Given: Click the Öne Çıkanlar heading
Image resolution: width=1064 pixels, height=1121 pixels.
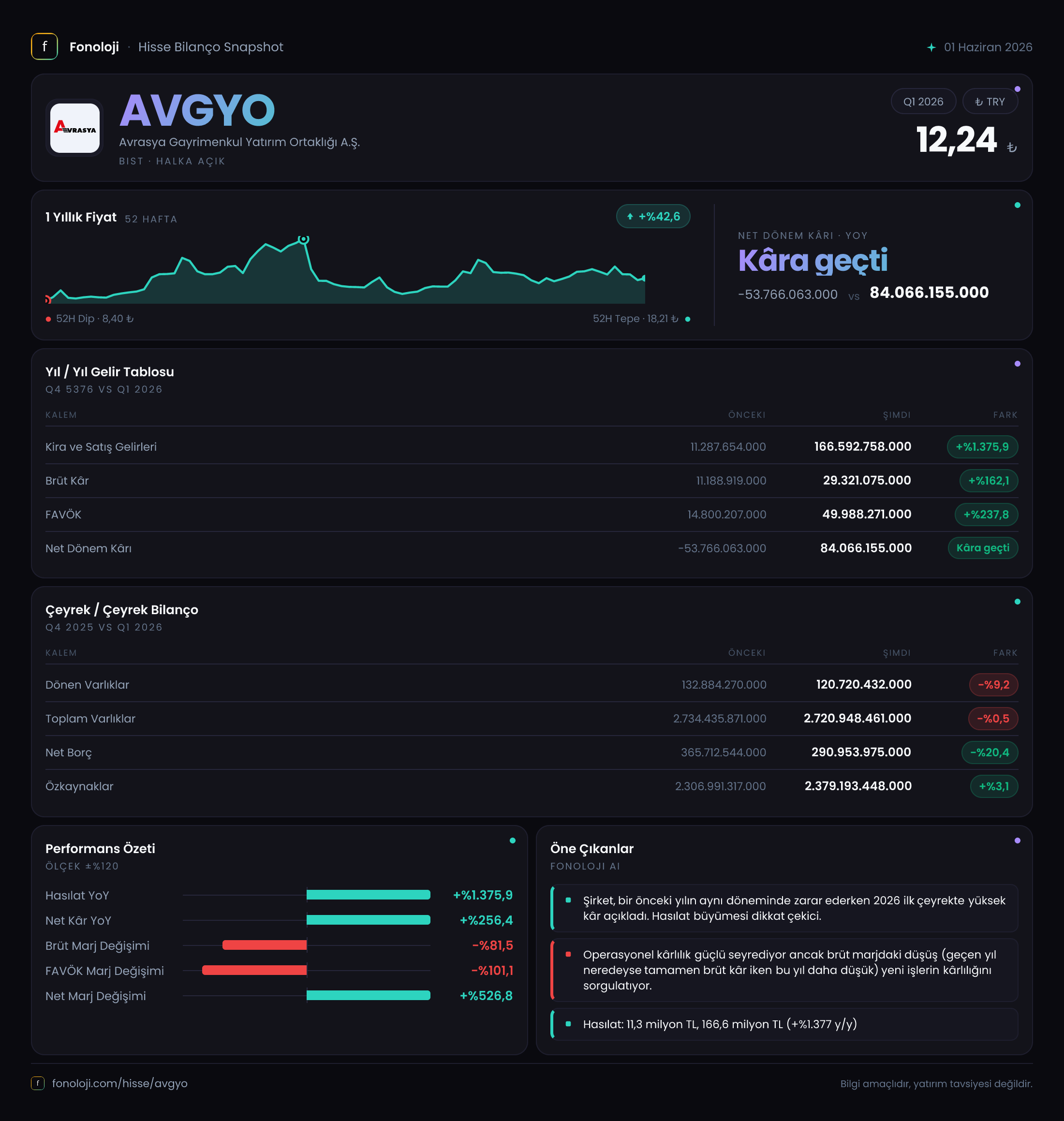Looking at the screenshot, I should (x=591, y=848).
